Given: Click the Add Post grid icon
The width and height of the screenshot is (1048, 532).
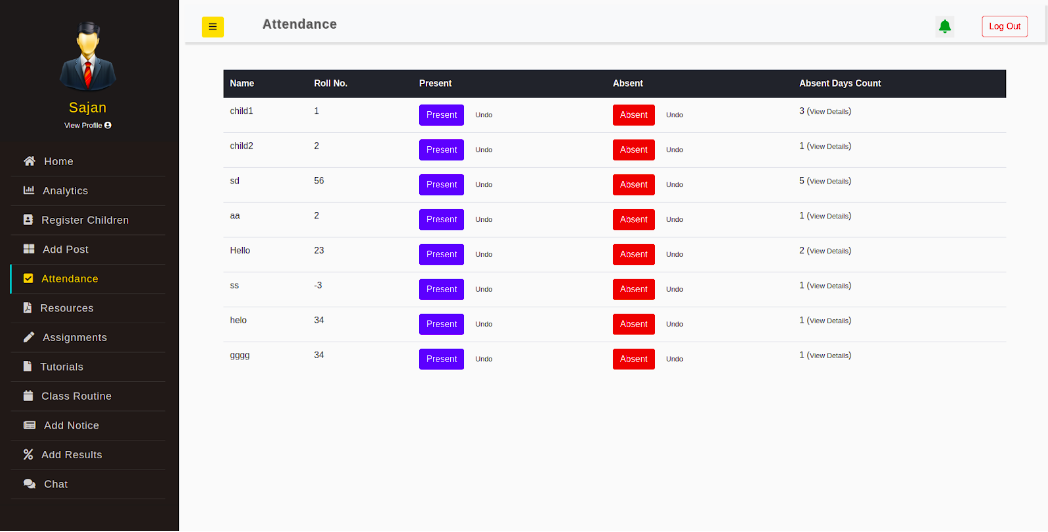Looking at the screenshot, I should 29,249.
